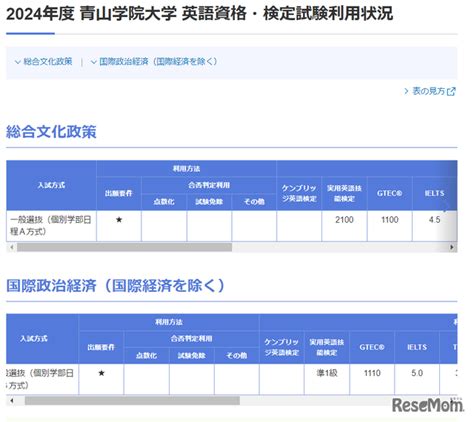Viewport: 474px width, 422px height.
Task: Click 利用方法 header in second table
Action: click(x=169, y=322)
